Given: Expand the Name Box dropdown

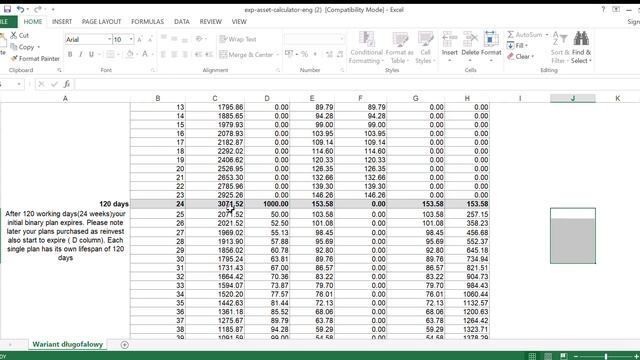Looking at the screenshot, I should (19, 84).
